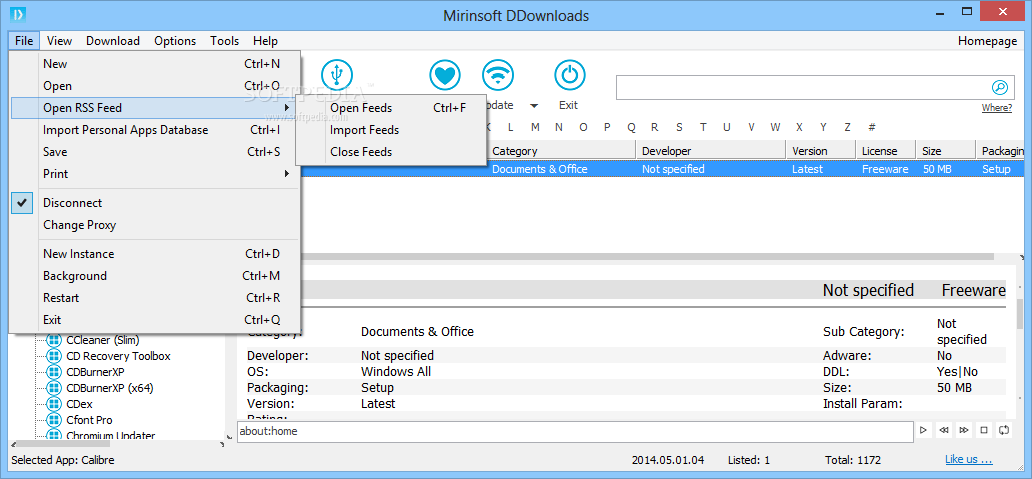Viewport: 1032px width, 479px height.
Task: Sort by the Version column header
Action: 821,151
